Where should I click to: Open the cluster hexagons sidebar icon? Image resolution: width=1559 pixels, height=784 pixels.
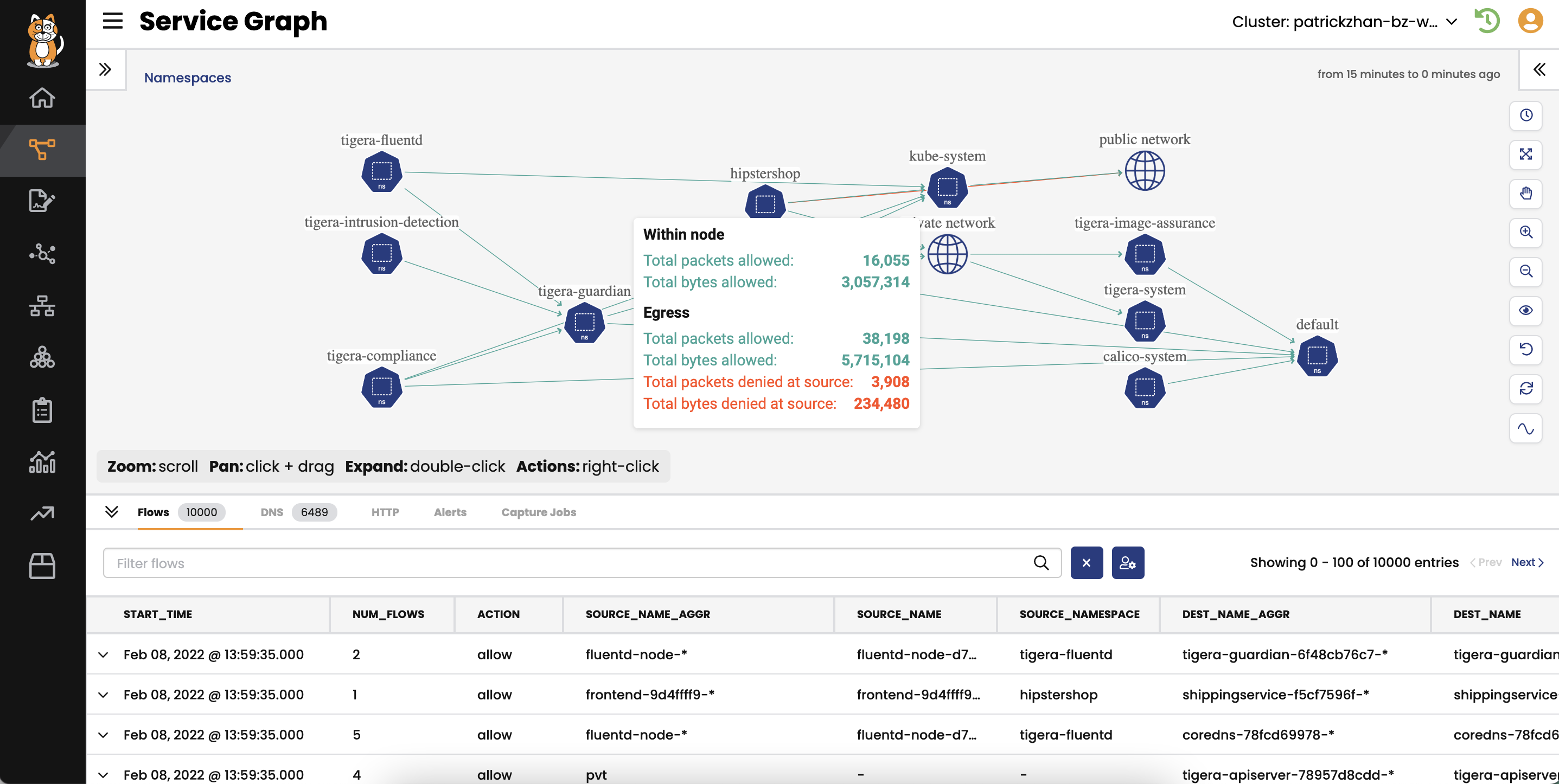point(42,357)
